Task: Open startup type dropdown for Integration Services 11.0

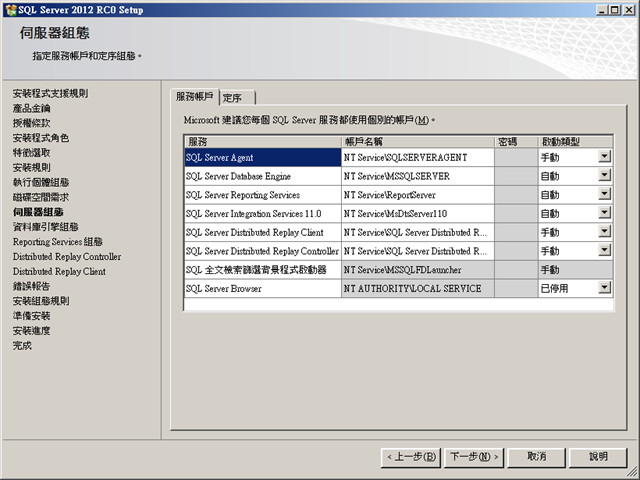Action: [604, 213]
